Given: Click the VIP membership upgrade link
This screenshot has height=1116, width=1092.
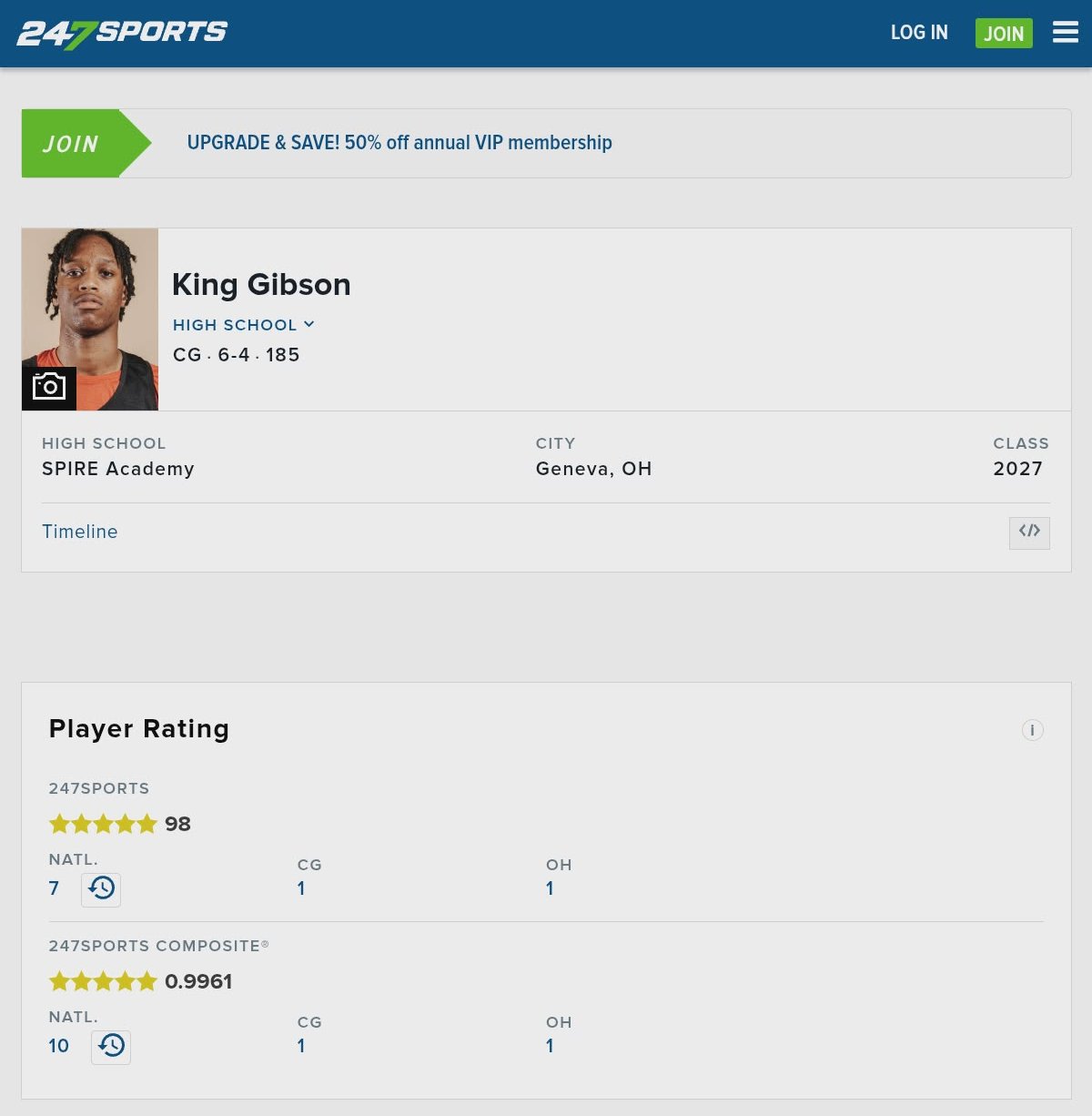Looking at the screenshot, I should click(x=399, y=143).
